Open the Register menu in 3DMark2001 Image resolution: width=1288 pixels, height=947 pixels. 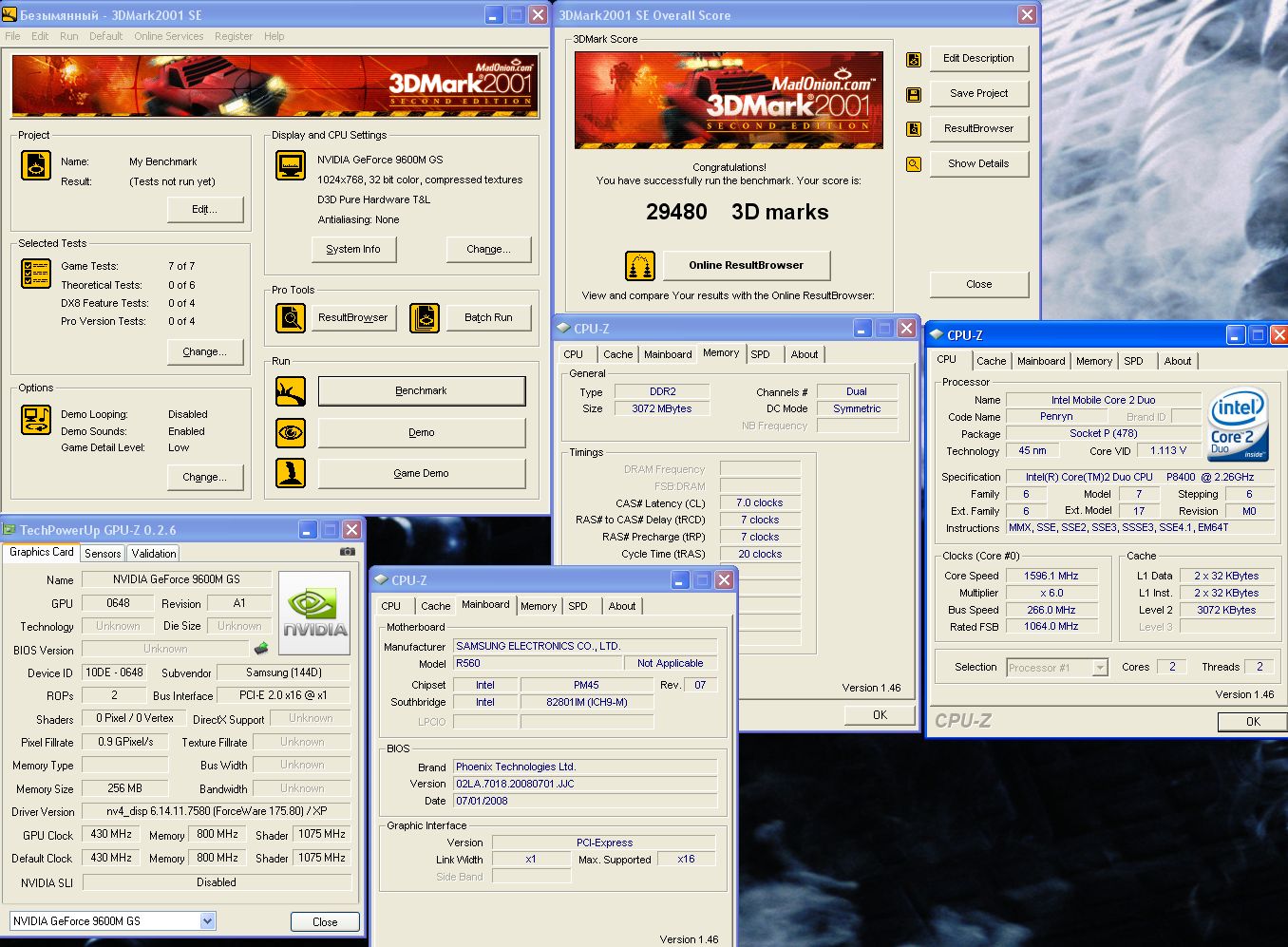tap(234, 36)
